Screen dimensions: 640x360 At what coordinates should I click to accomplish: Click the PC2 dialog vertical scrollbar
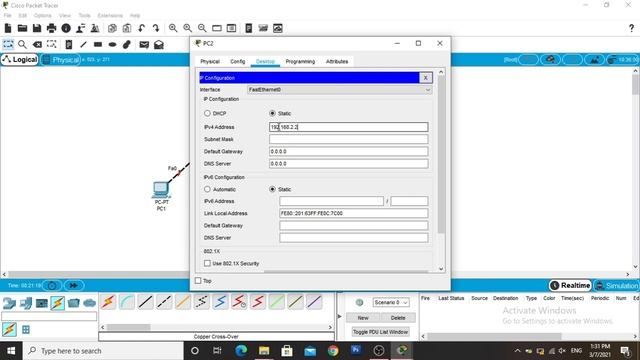tap(441, 155)
